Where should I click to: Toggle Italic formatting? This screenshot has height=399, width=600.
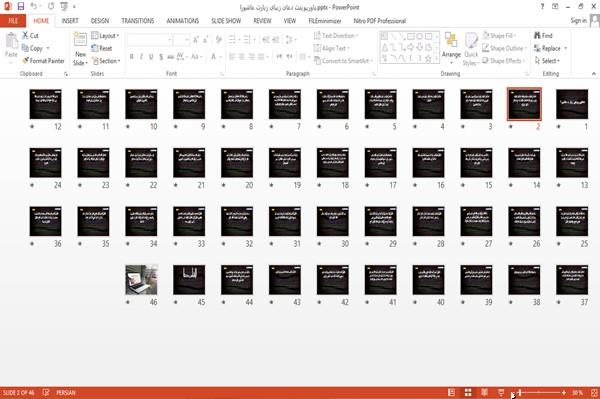141,57
